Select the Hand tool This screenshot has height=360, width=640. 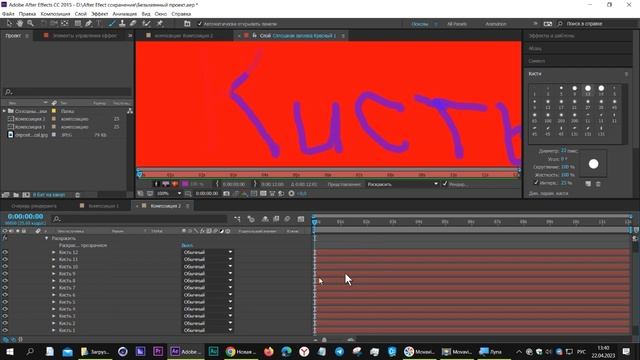click(x=20, y=24)
